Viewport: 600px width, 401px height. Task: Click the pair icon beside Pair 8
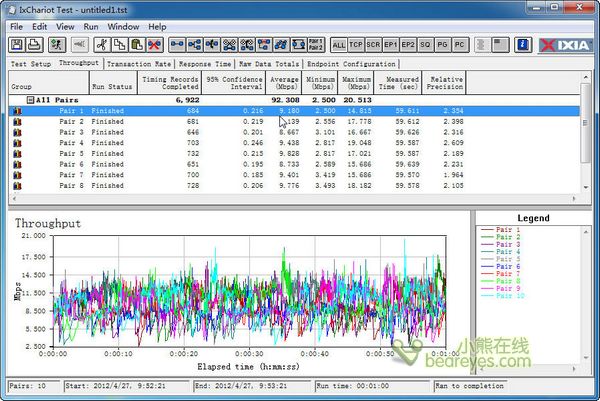[x=17, y=186]
